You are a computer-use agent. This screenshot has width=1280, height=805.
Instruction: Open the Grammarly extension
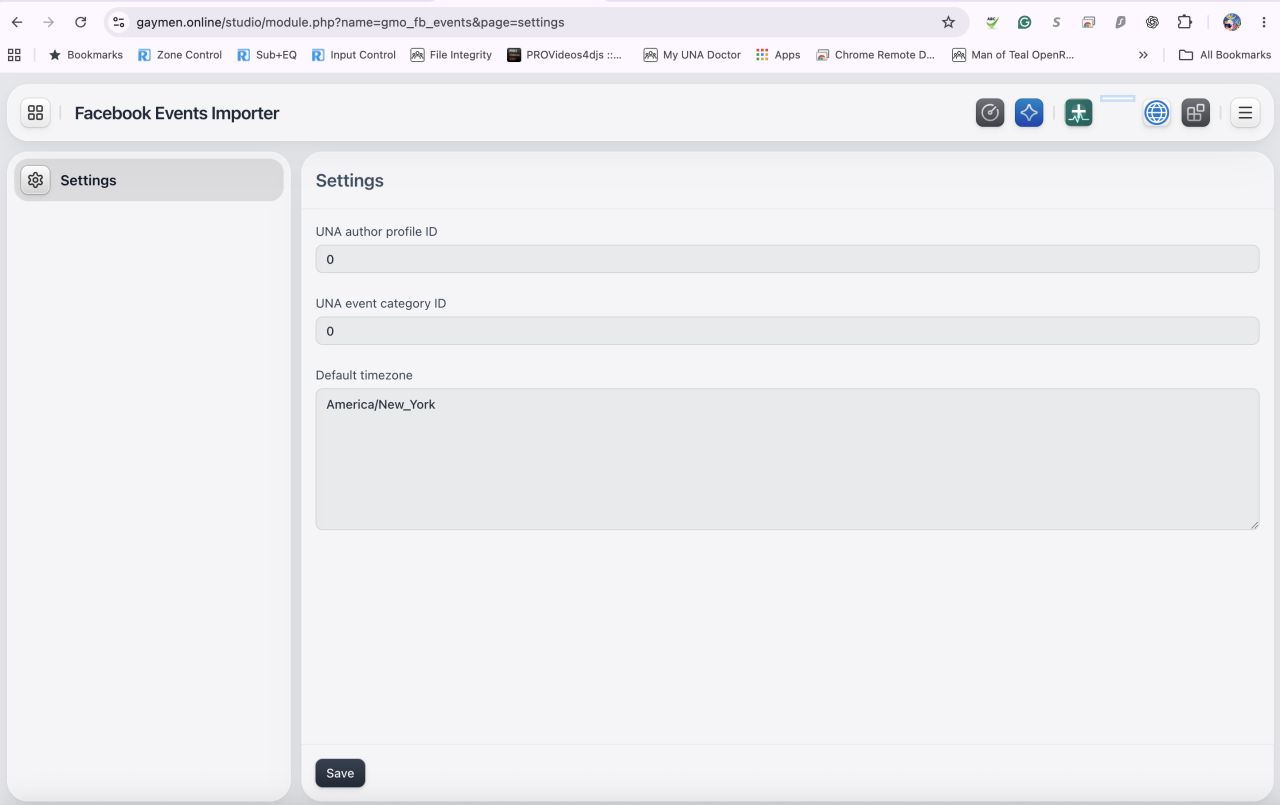[1024, 22]
